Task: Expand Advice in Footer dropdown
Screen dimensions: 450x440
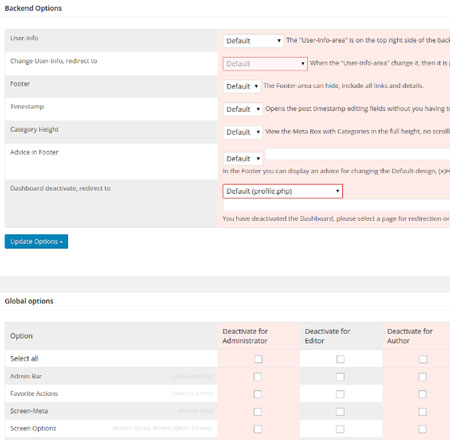Action: (243, 159)
